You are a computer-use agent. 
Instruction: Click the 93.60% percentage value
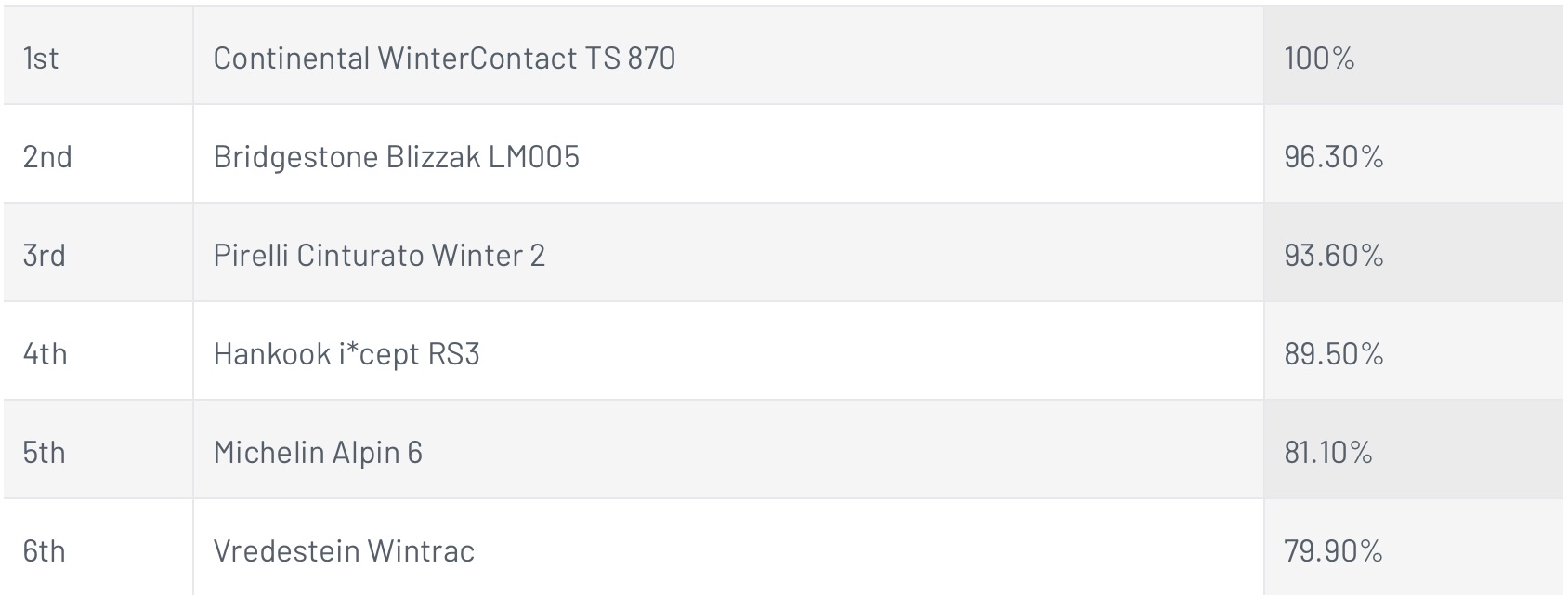[1334, 255]
